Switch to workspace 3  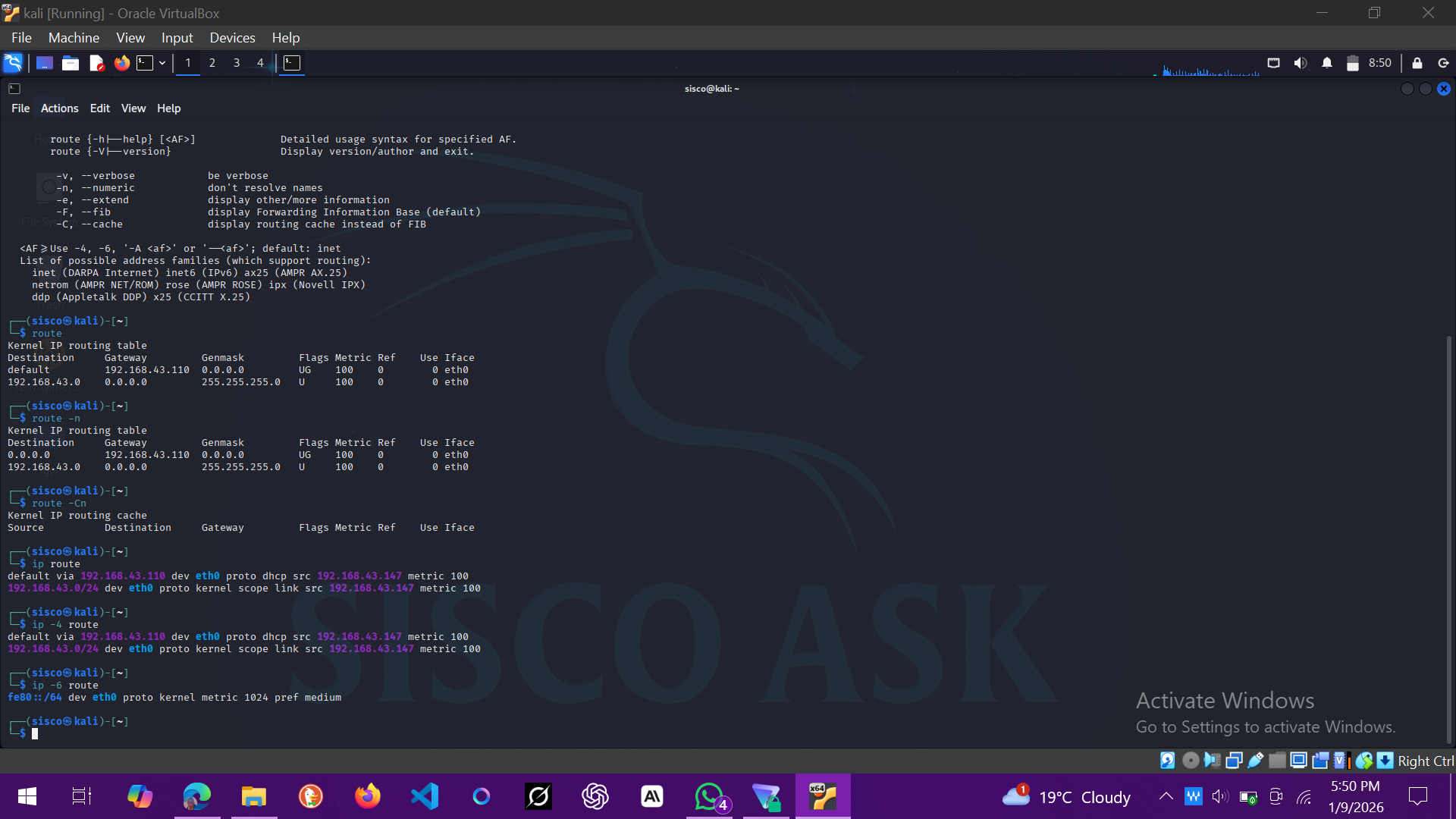click(x=237, y=63)
